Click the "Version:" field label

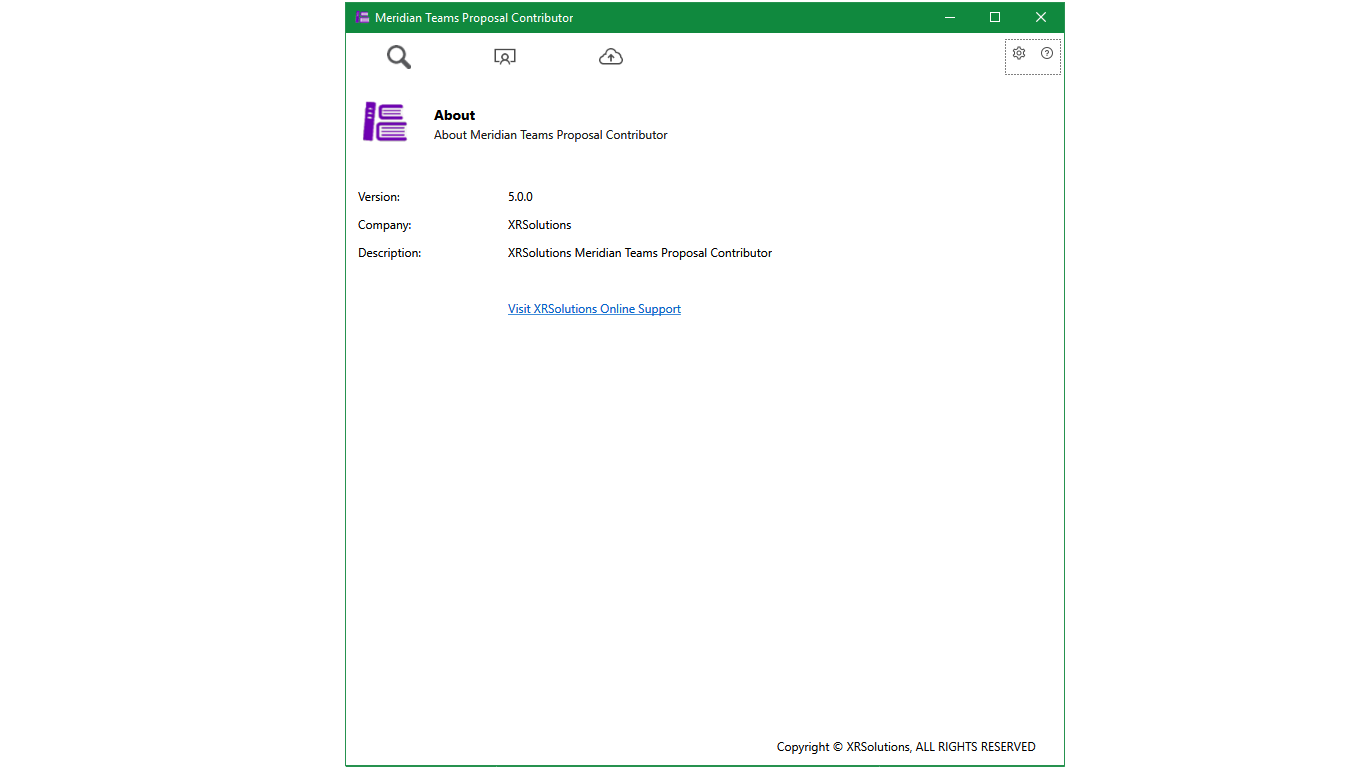tap(379, 197)
